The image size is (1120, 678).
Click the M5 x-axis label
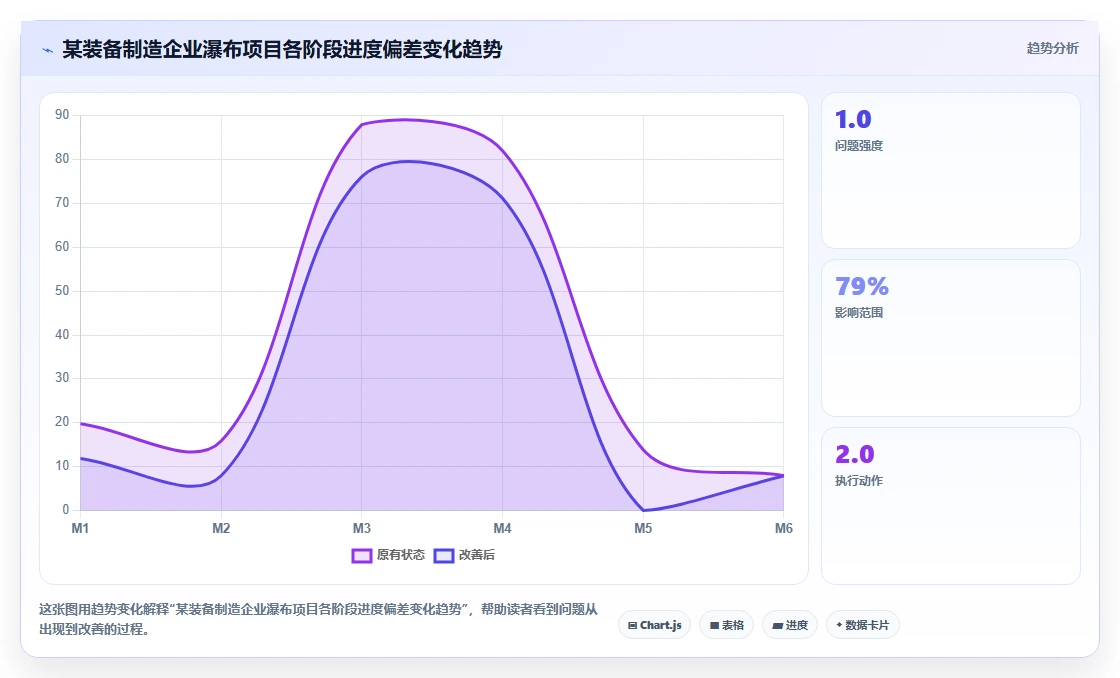coord(643,529)
